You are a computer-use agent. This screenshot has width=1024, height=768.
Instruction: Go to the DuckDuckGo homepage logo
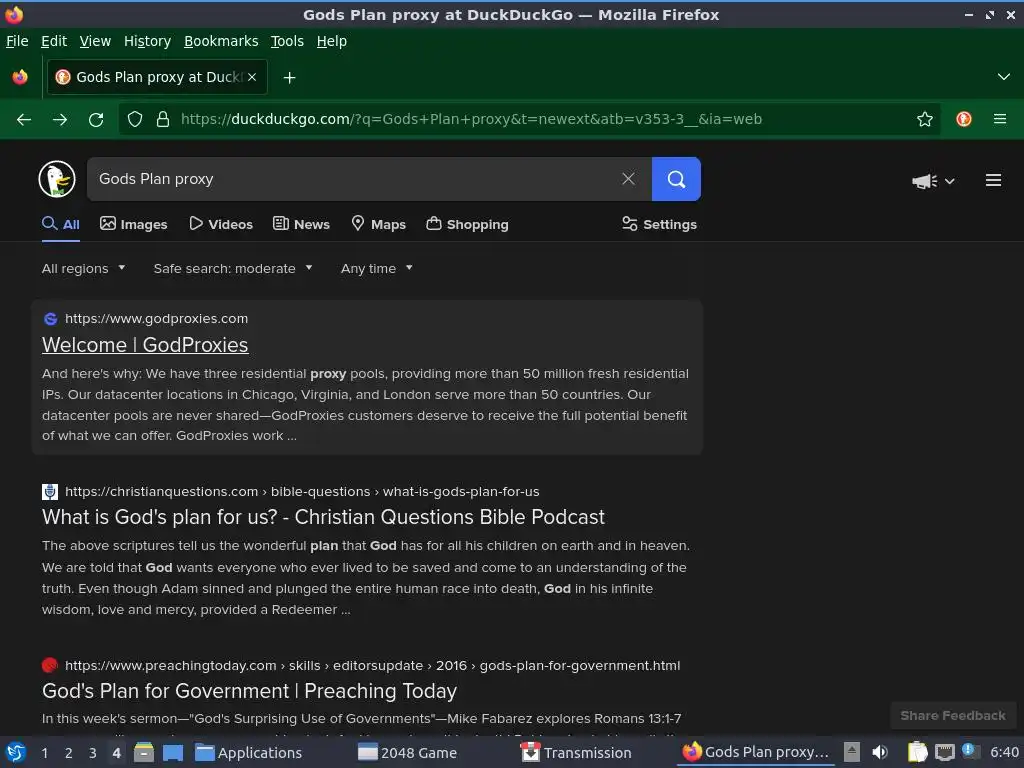click(57, 179)
